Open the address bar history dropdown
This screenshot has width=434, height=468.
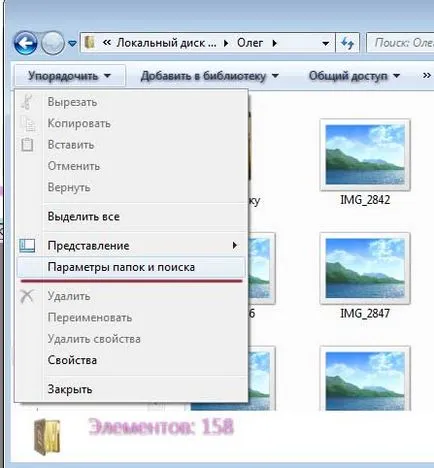coord(326,43)
